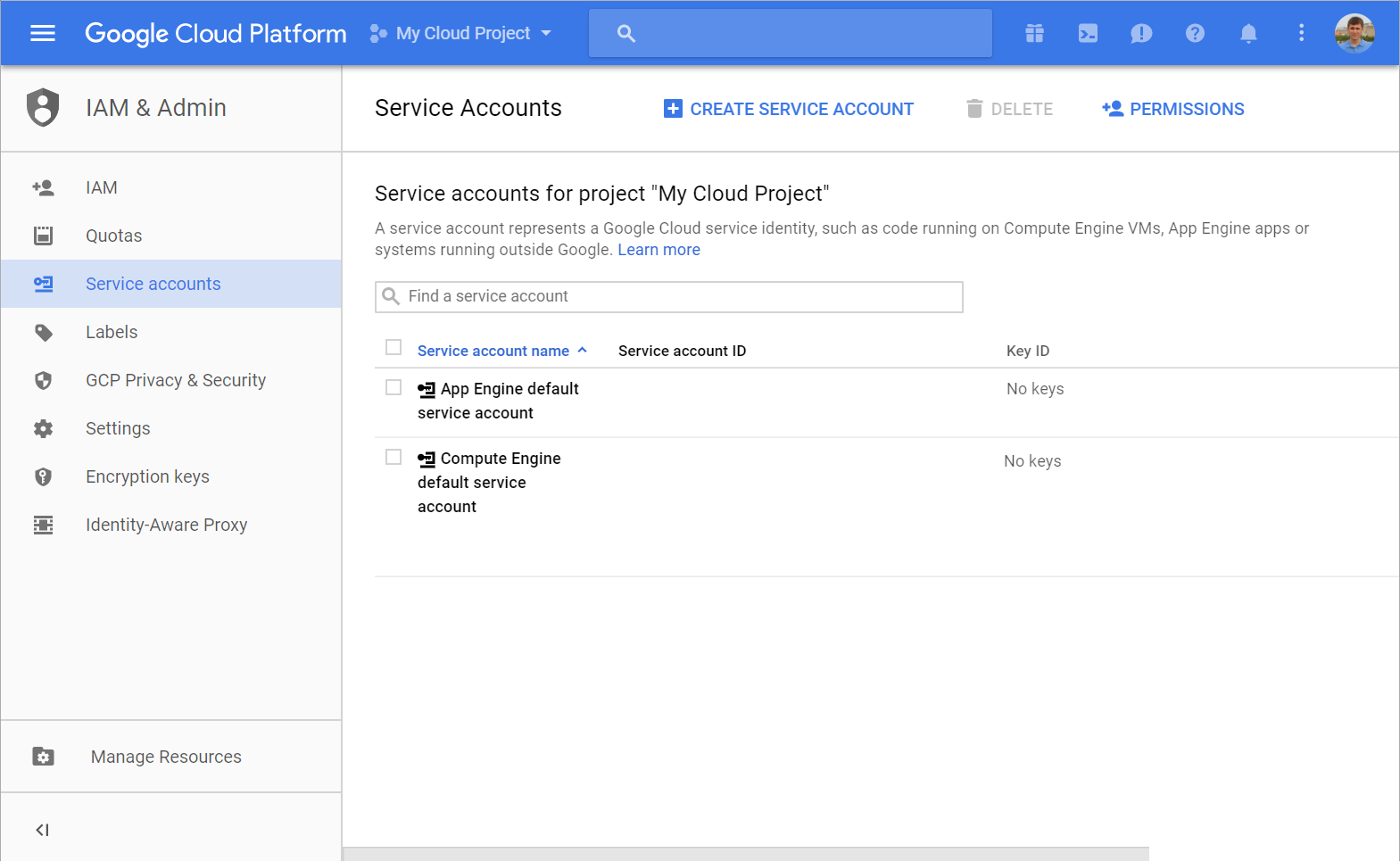
Task: Focus the Find a service account field
Action: pos(669,297)
